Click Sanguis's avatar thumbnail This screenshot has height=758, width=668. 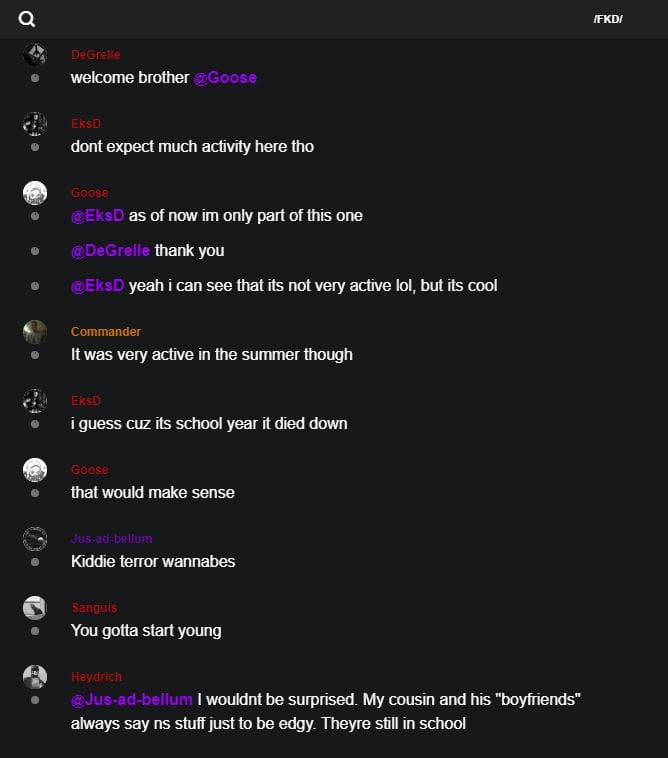35,608
